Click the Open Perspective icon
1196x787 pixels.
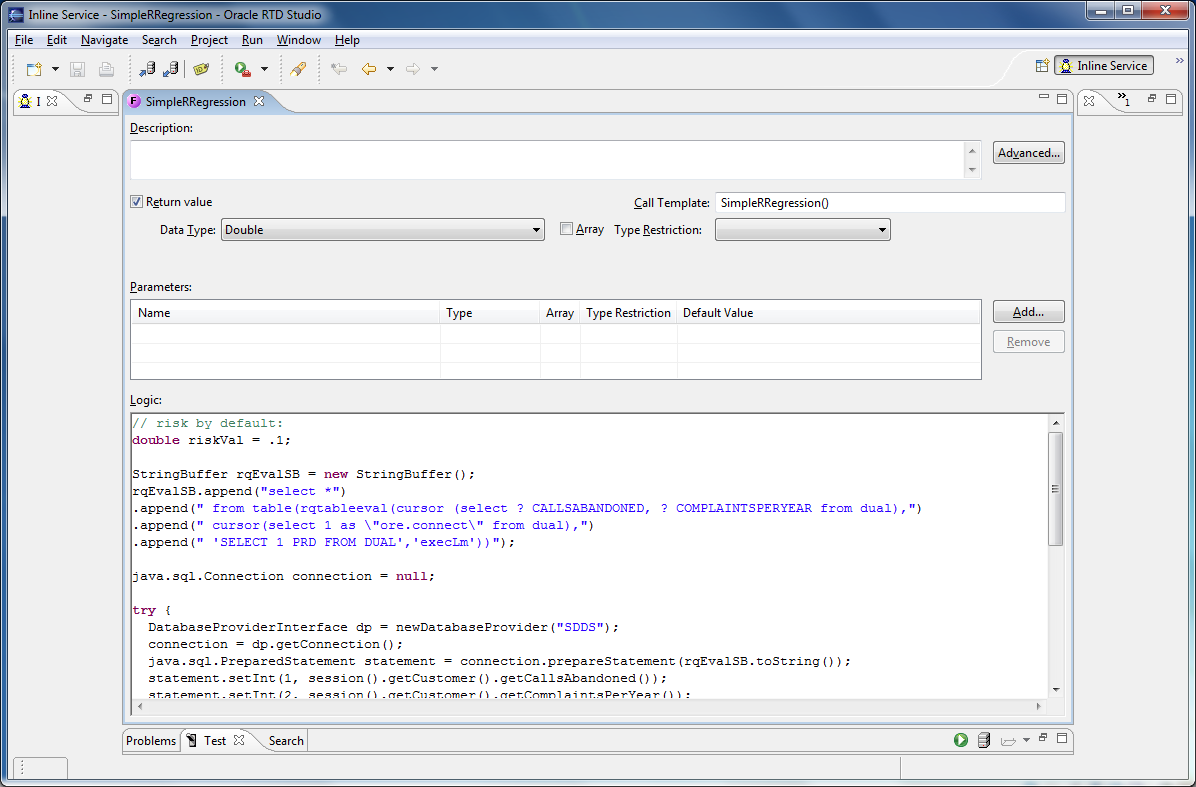click(1042, 66)
